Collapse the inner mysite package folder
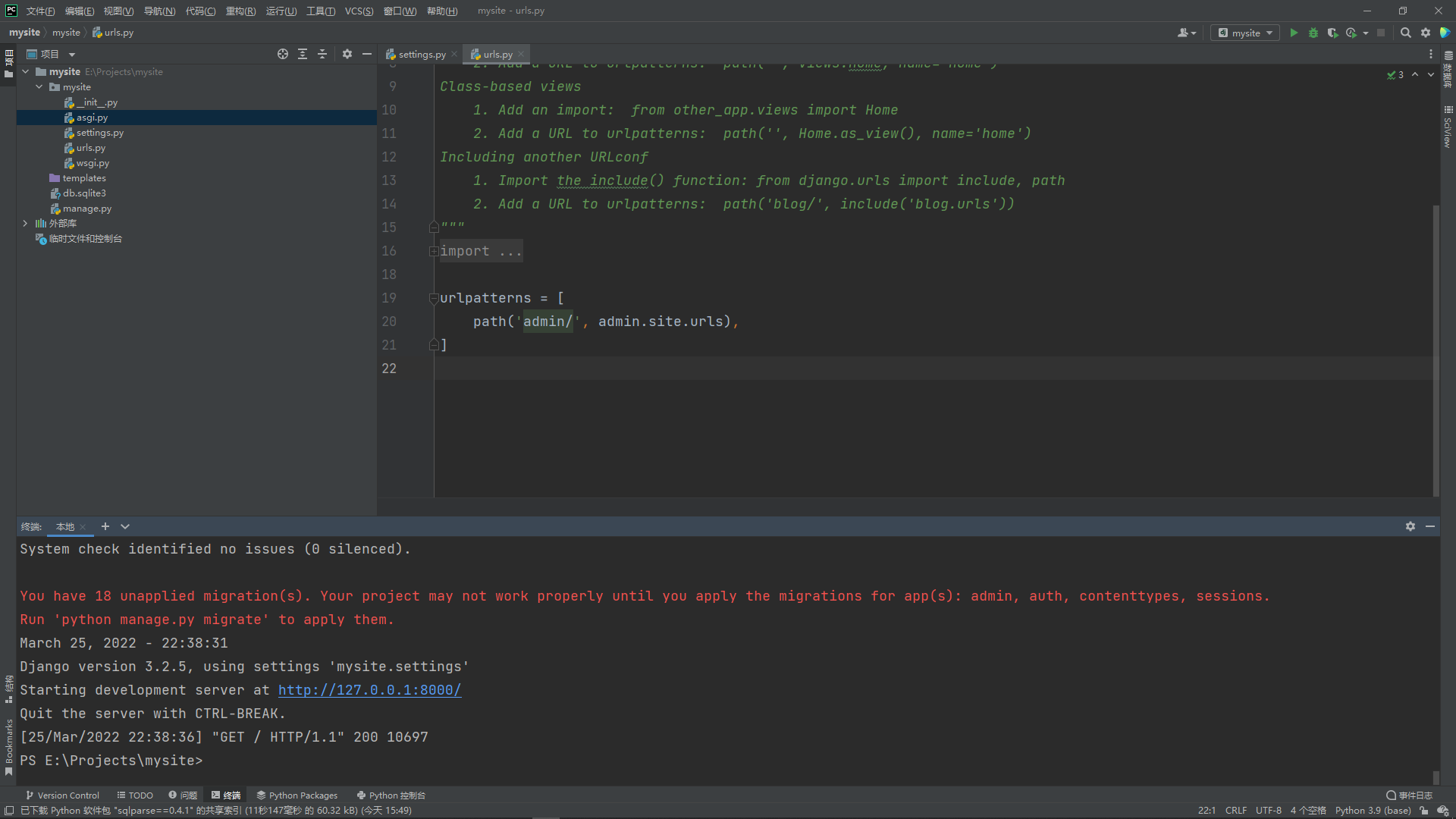 pos(39,87)
